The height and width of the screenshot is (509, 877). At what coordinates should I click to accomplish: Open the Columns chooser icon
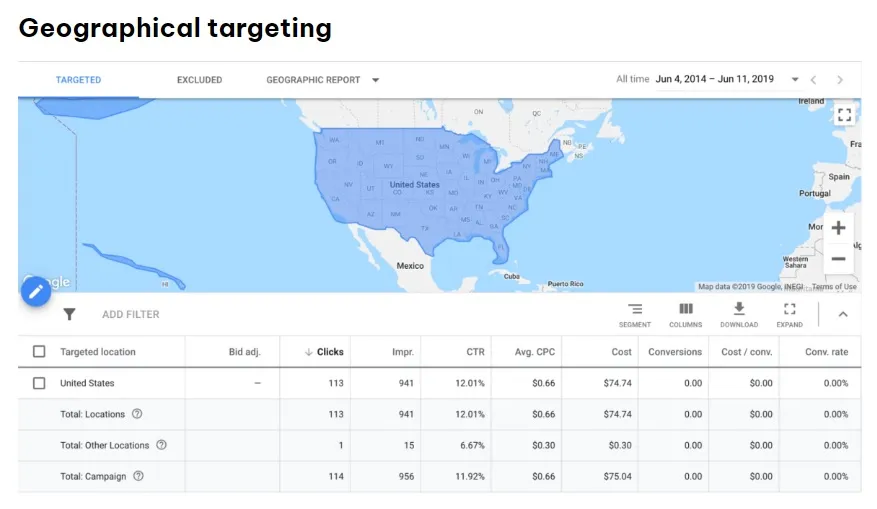click(686, 315)
